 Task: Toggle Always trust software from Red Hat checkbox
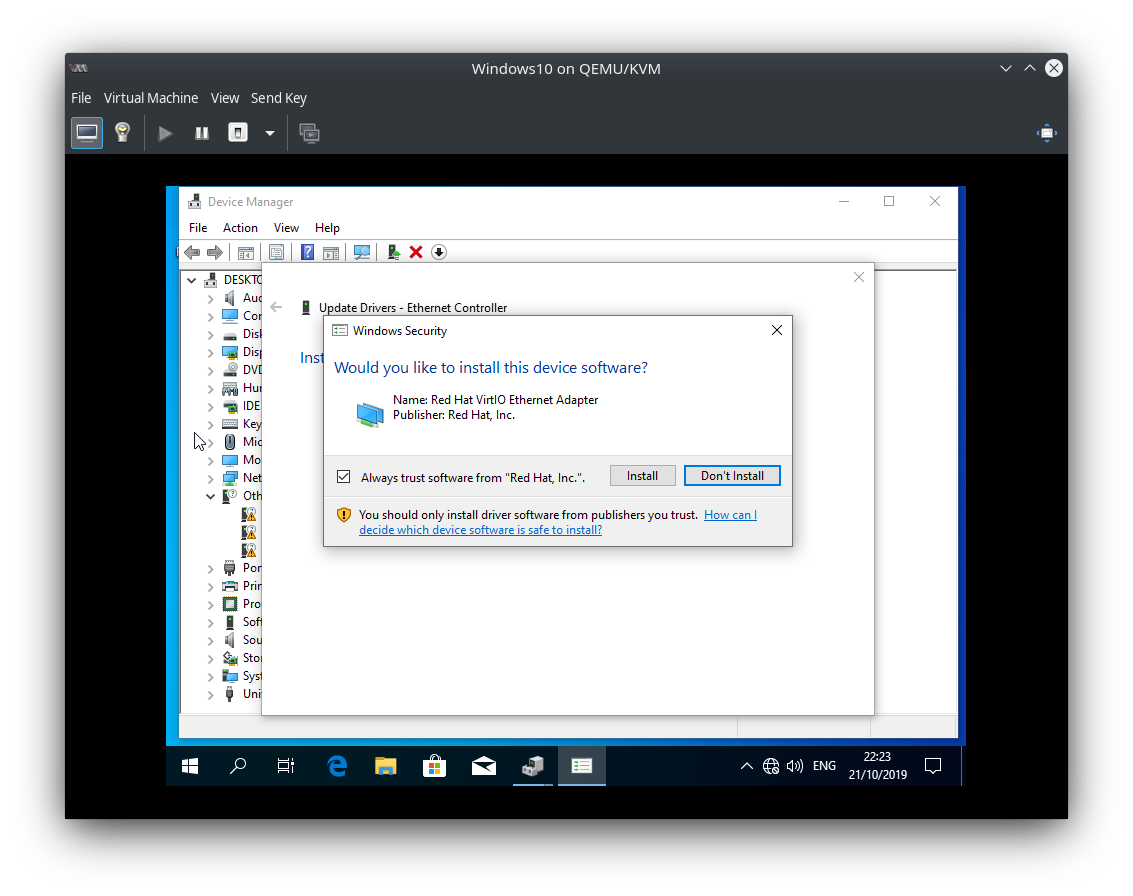[344, 477]
